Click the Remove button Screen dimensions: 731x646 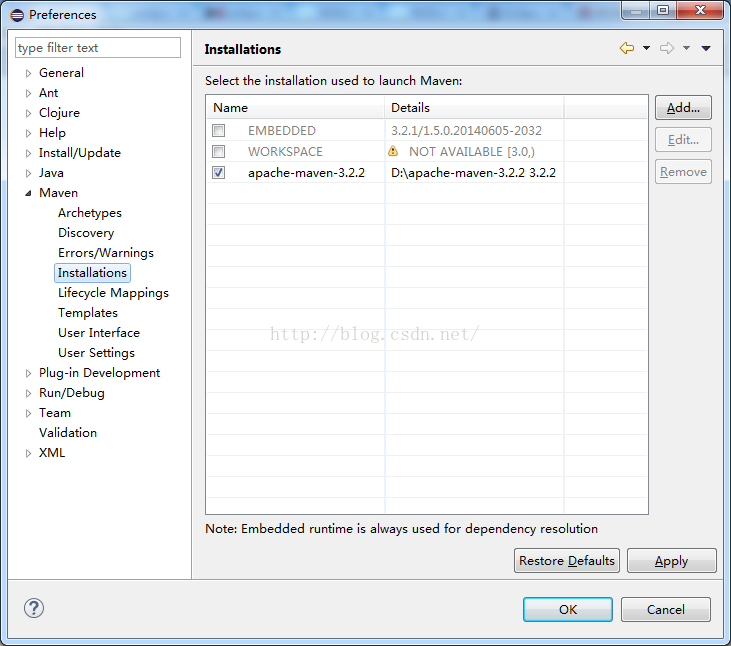[683, 172]
